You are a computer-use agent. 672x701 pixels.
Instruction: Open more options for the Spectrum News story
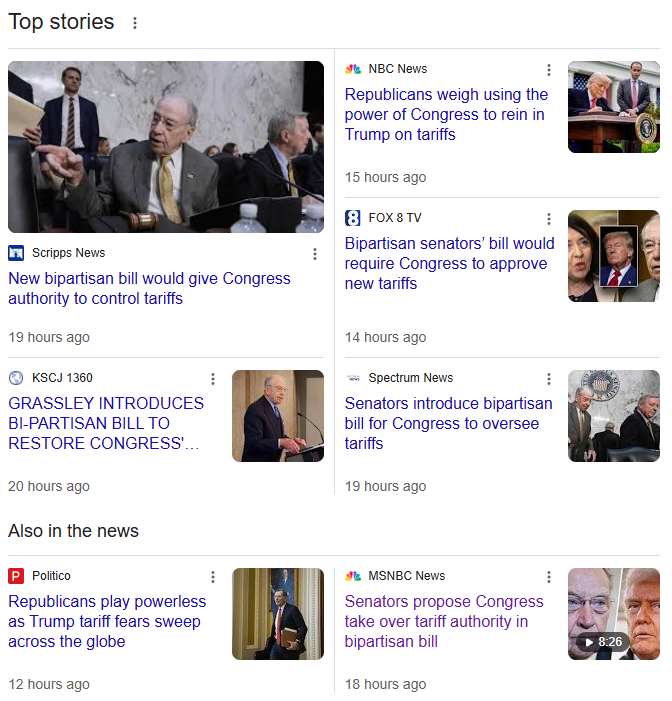(x=549, y=379)
